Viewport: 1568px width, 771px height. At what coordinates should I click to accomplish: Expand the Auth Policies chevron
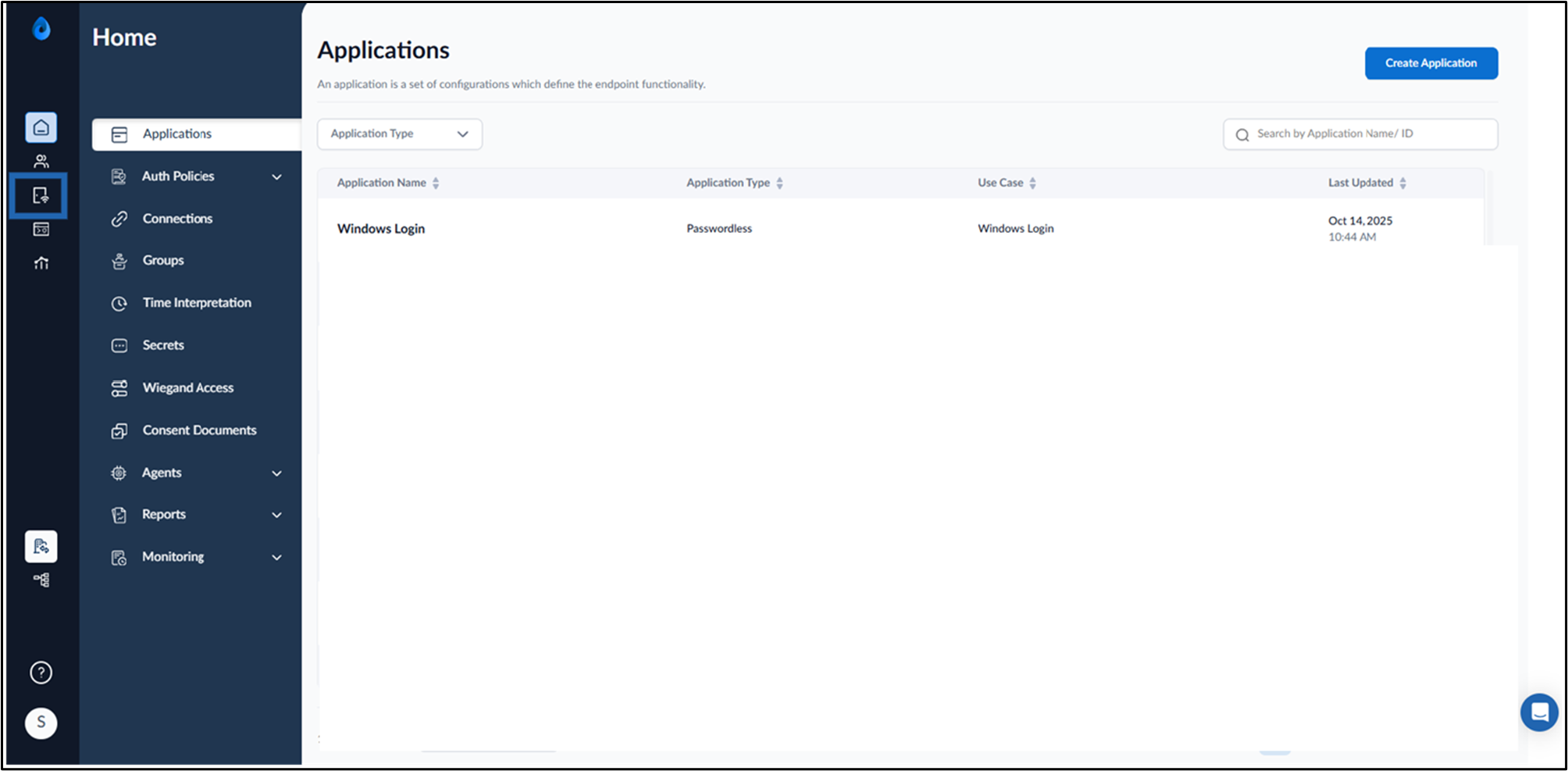pyautogui.click(x=276, y=177)
